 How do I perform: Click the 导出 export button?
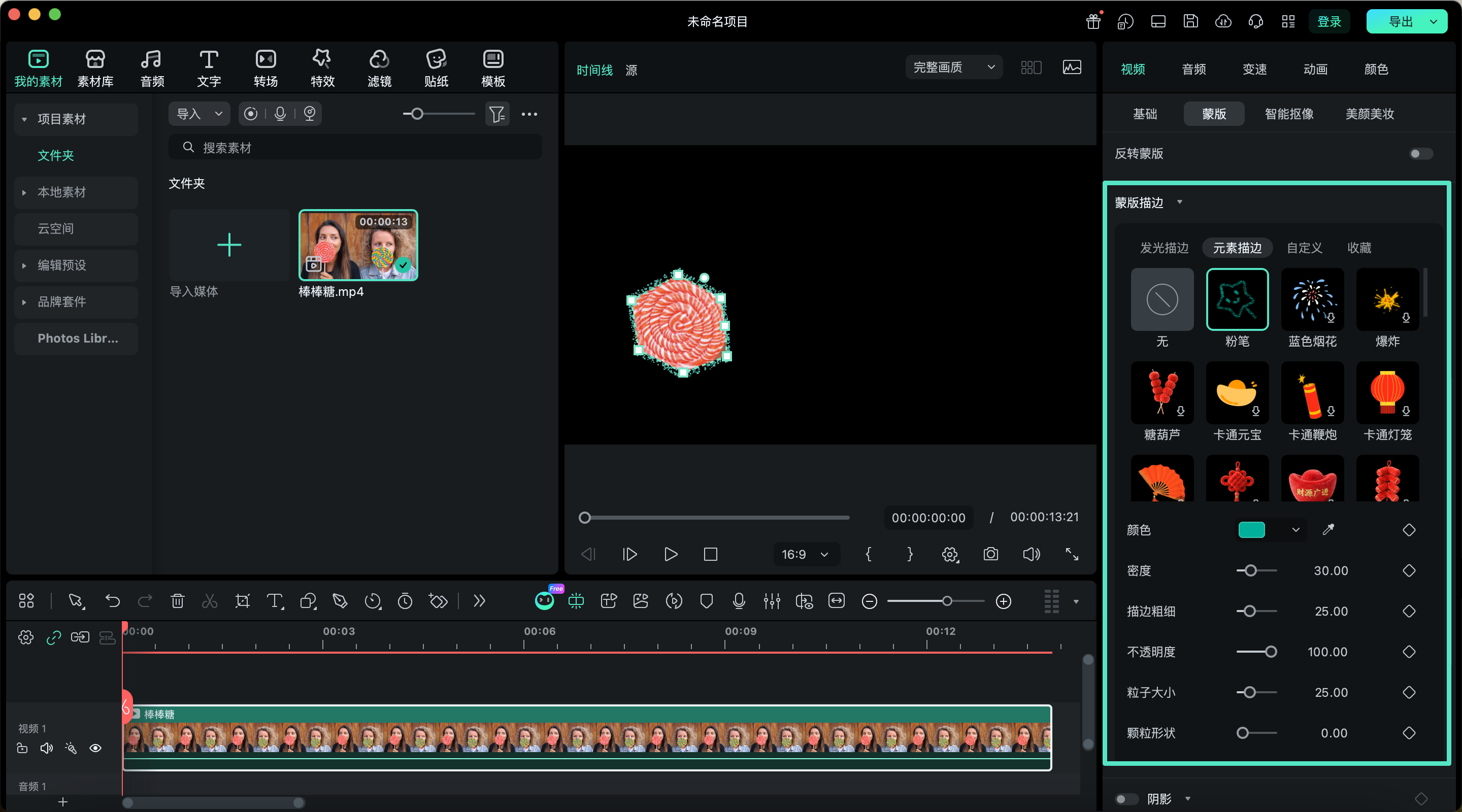click(1400, 21)
